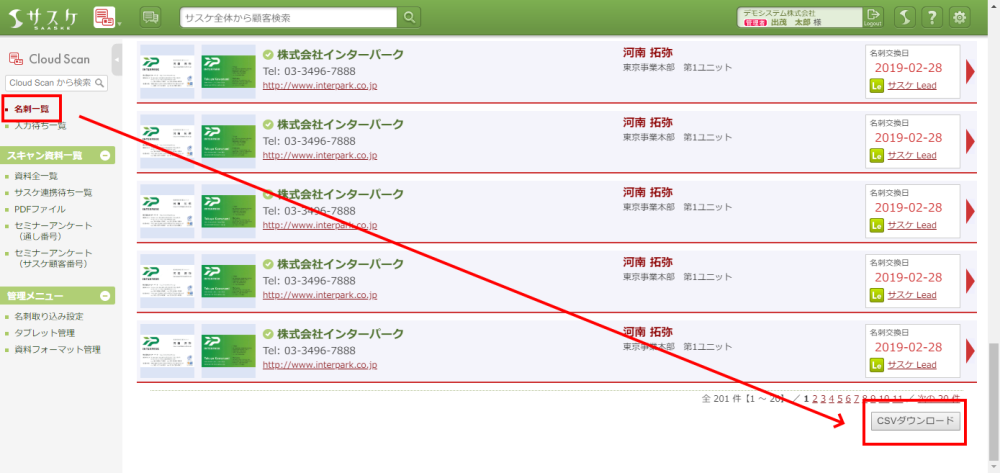The width and height of the screenshot is (1000, 473).
Task: Click the red arrow at the right of the top row
Action: tap(971, 71)
